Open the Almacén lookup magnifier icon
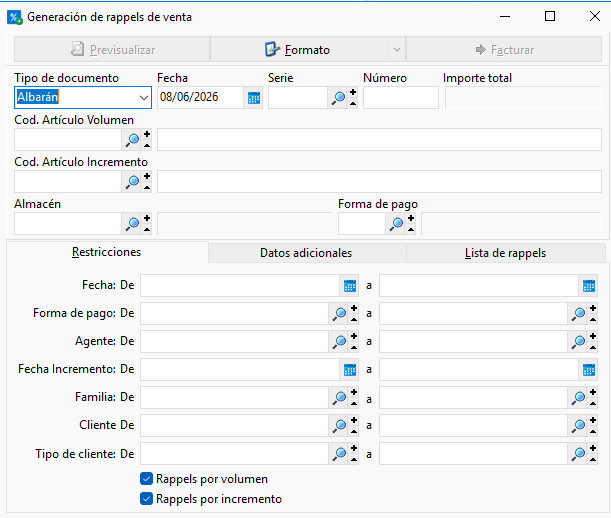 (132, 224)
